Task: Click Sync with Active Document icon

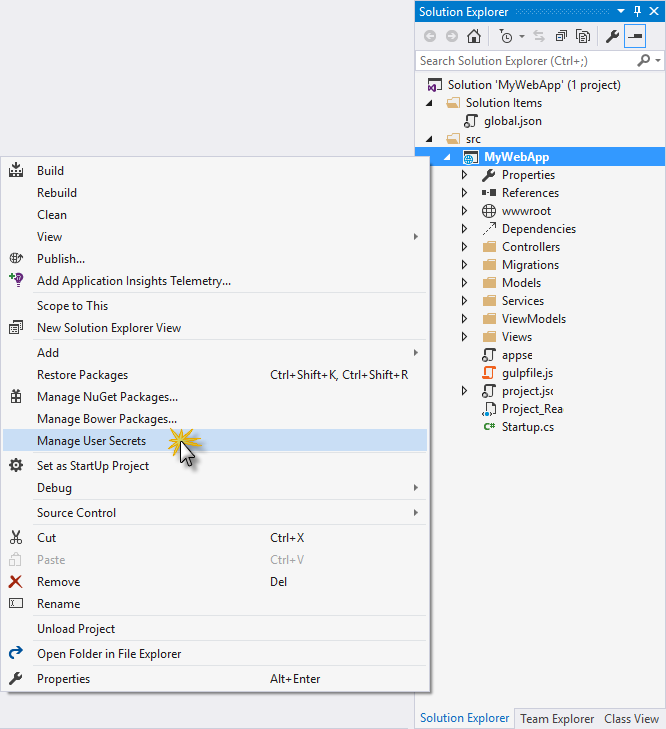Action: pyautogui.click(x=539, y=36)
